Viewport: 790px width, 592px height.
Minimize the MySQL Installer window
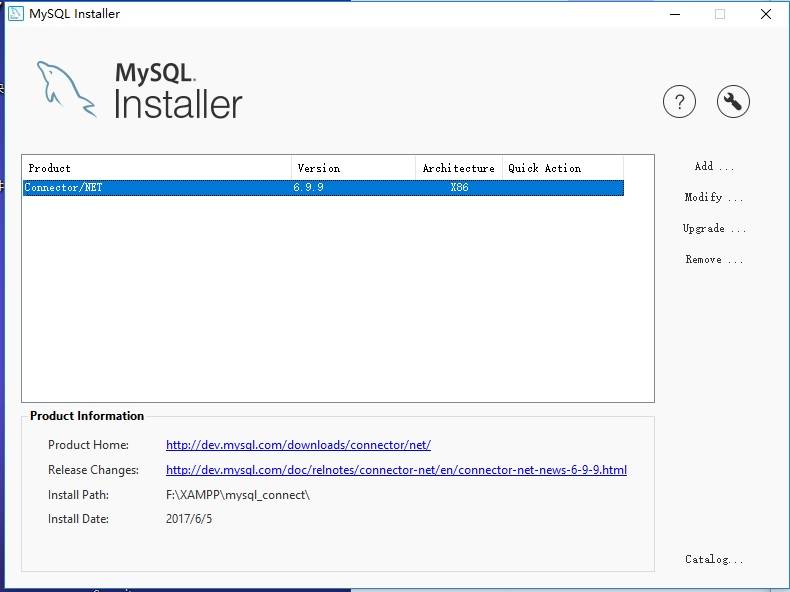[675, 14]
